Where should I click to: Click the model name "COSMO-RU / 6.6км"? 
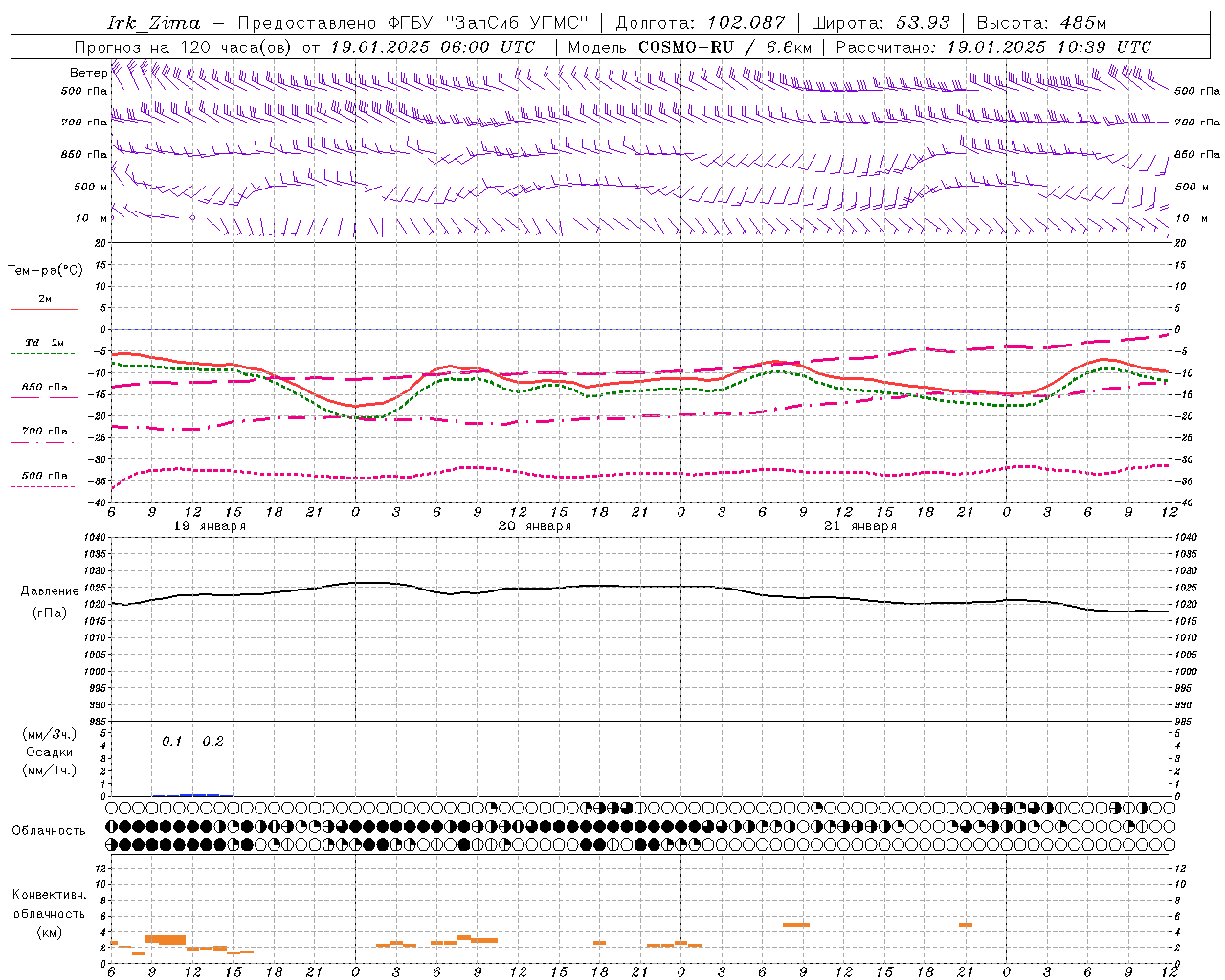pyautogui.click(x=724, y=47)
